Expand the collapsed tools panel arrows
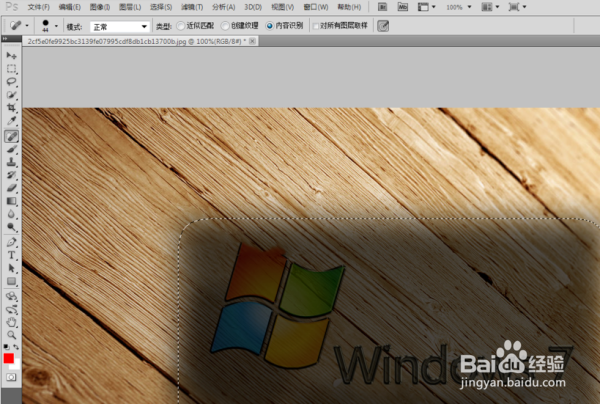 [x=5, y=38]
